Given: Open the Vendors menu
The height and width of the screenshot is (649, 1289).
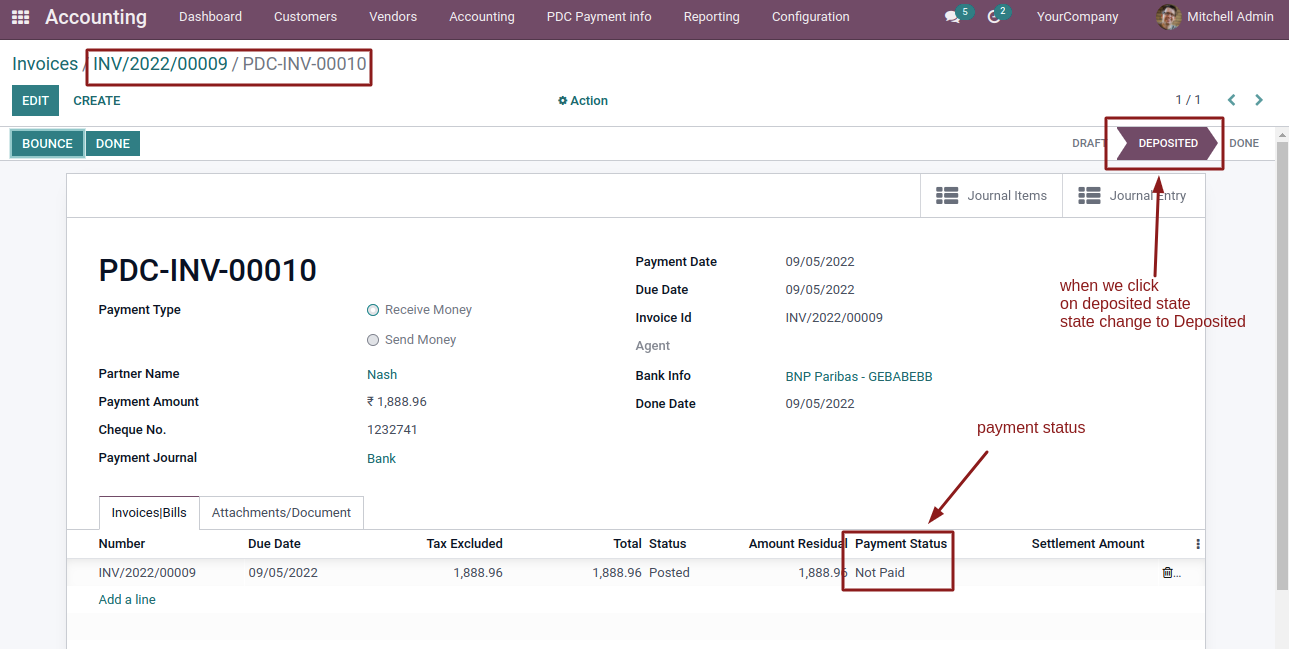Looking at the screenshot, I should coord(393,17).
